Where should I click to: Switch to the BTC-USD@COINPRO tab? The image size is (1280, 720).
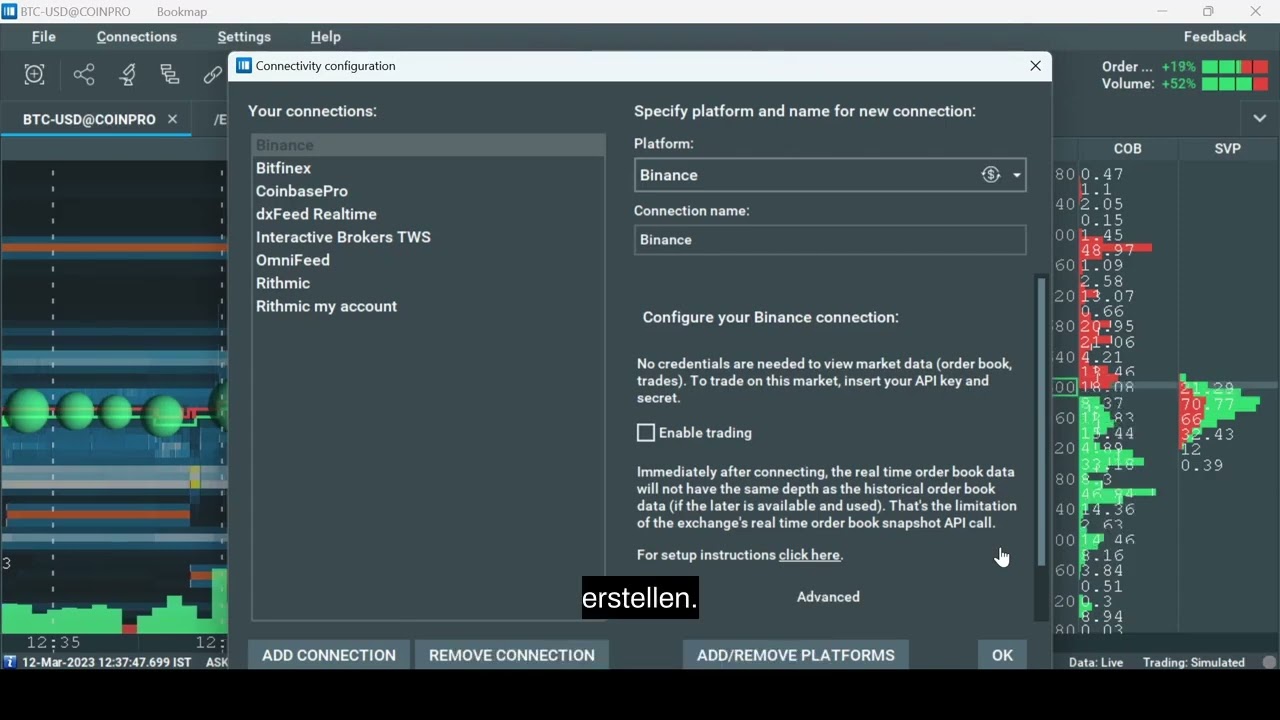point(89,119)
